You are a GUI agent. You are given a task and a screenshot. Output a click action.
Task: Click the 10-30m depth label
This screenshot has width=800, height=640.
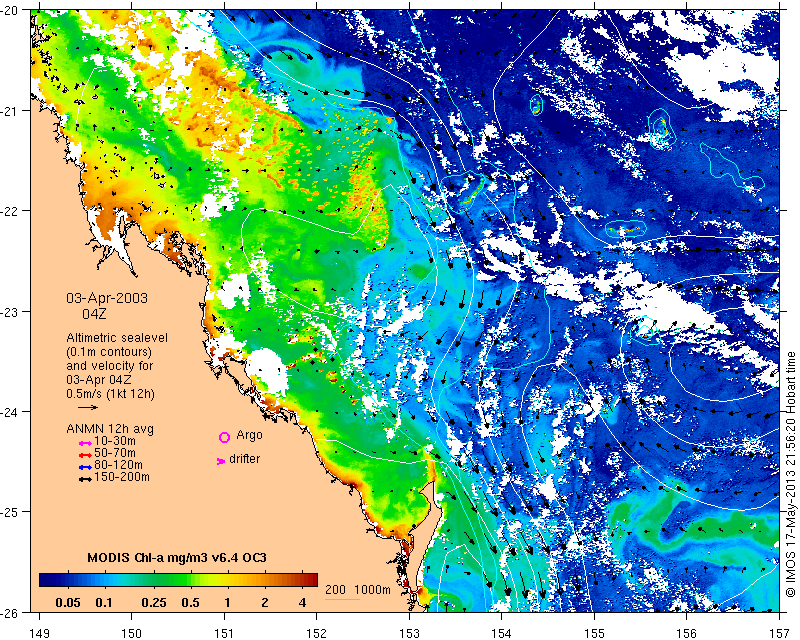pyautogui.click(x=115, y=441)
